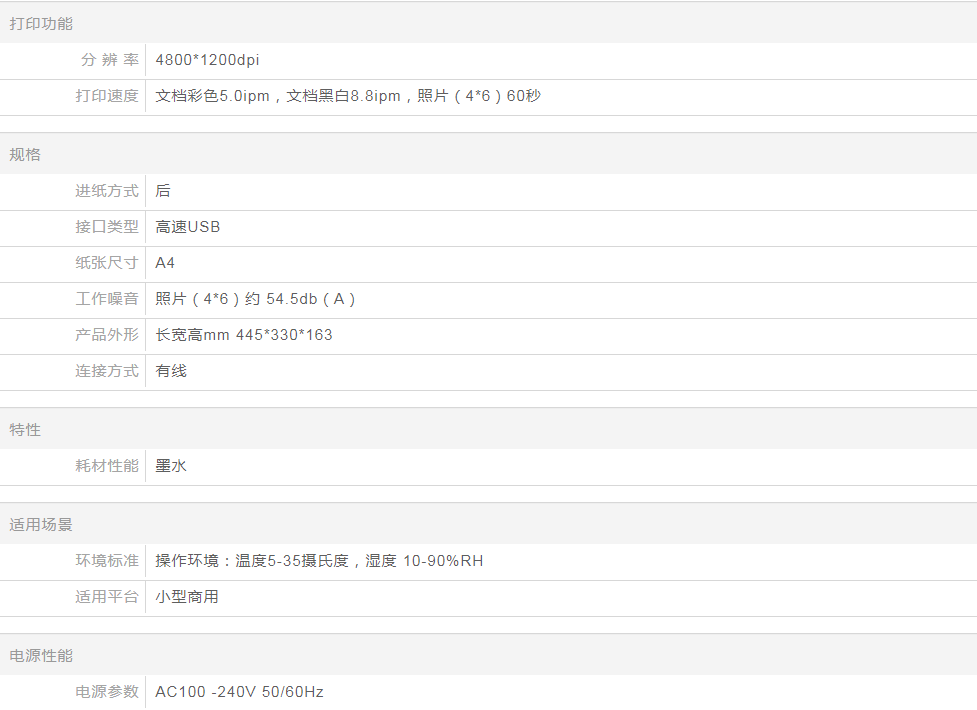Click the 特性 section header
This screenshot has height=710, width=977.
[25, 429]
